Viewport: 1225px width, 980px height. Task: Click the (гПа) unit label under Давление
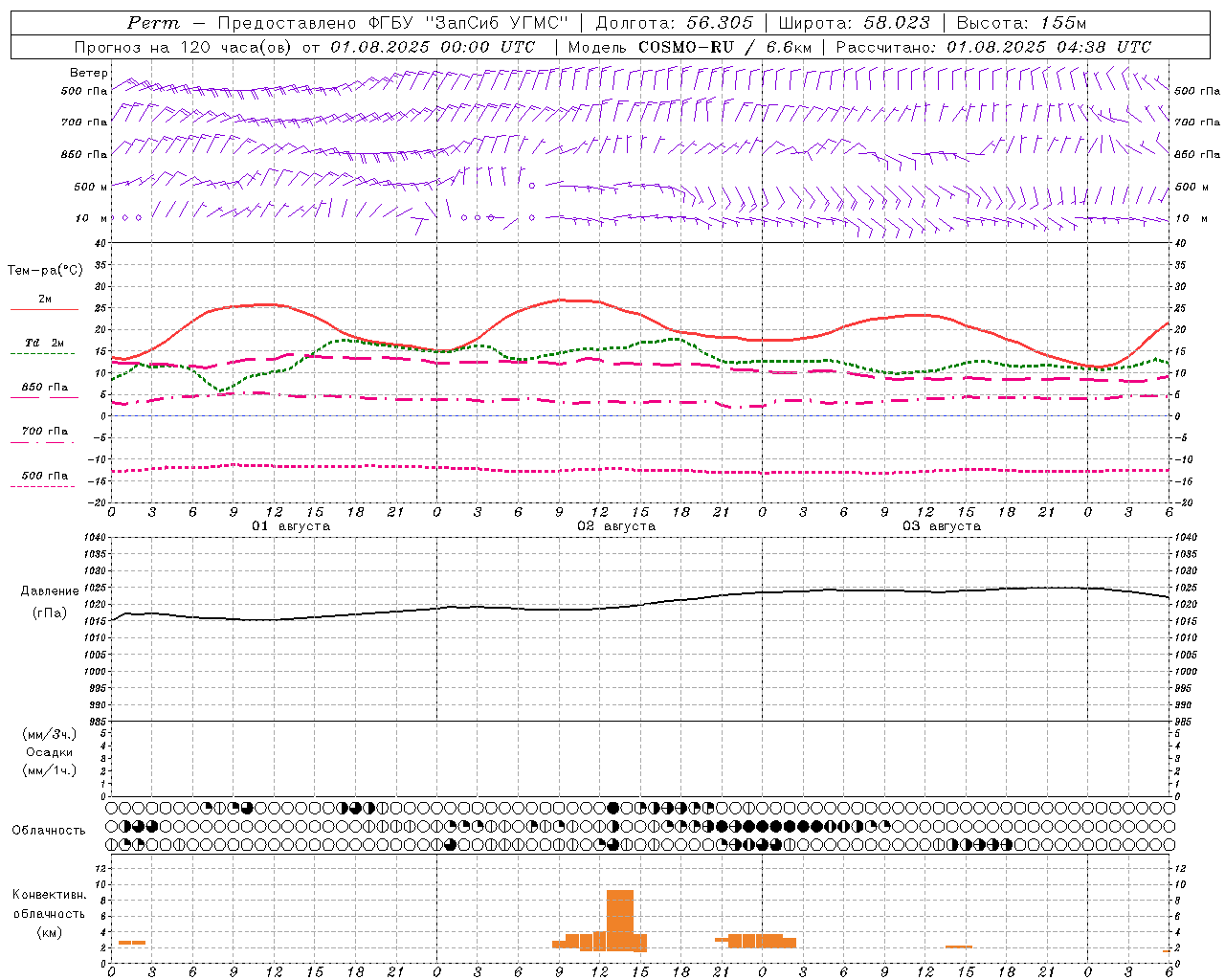50,613
